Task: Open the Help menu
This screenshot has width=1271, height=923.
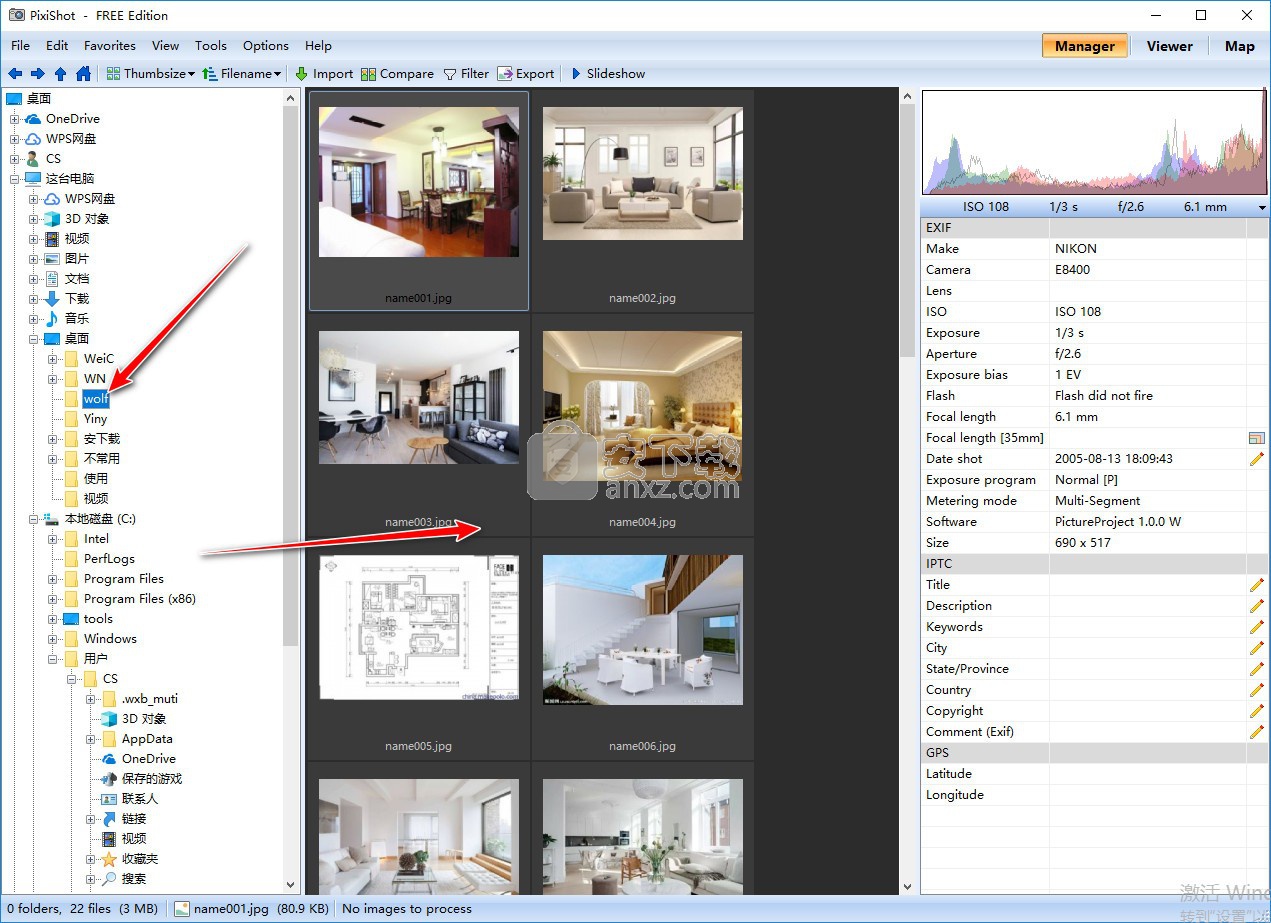Action: point(318,46)
